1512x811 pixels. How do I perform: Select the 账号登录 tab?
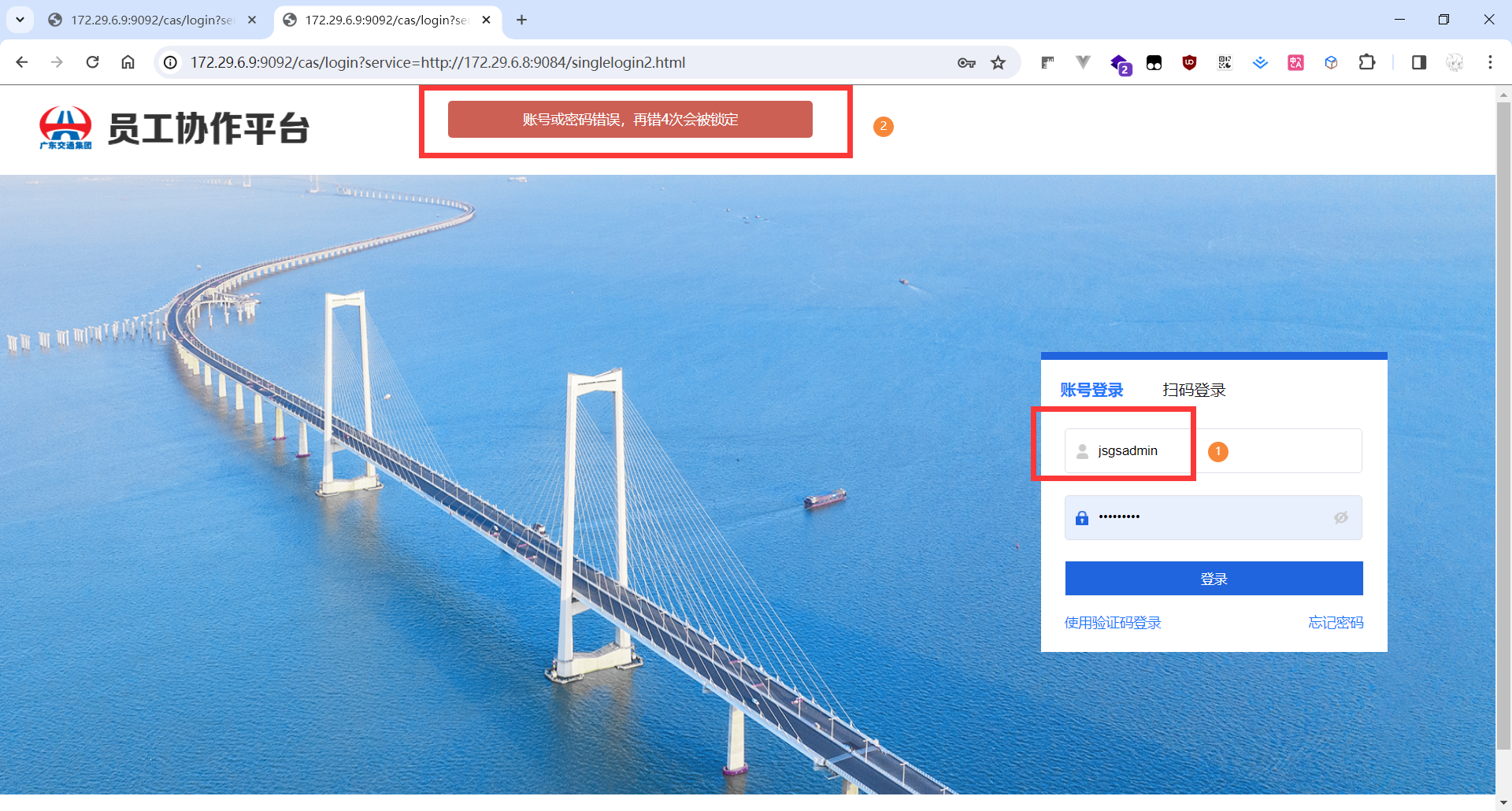[1091, 390]
